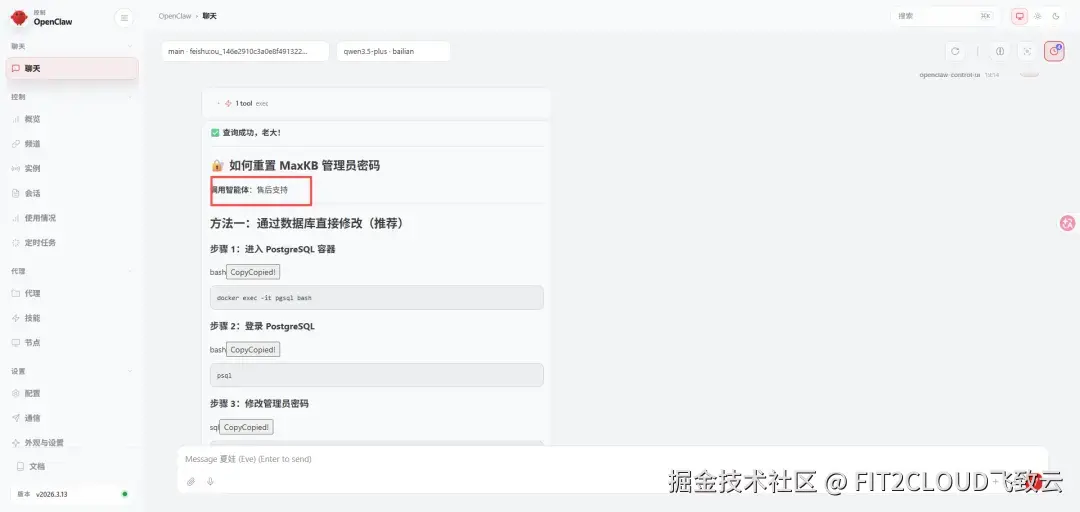The image size is (1080, 512).
Task: Click the OpenClaw red lobster logo
Action: click(19, 18)
